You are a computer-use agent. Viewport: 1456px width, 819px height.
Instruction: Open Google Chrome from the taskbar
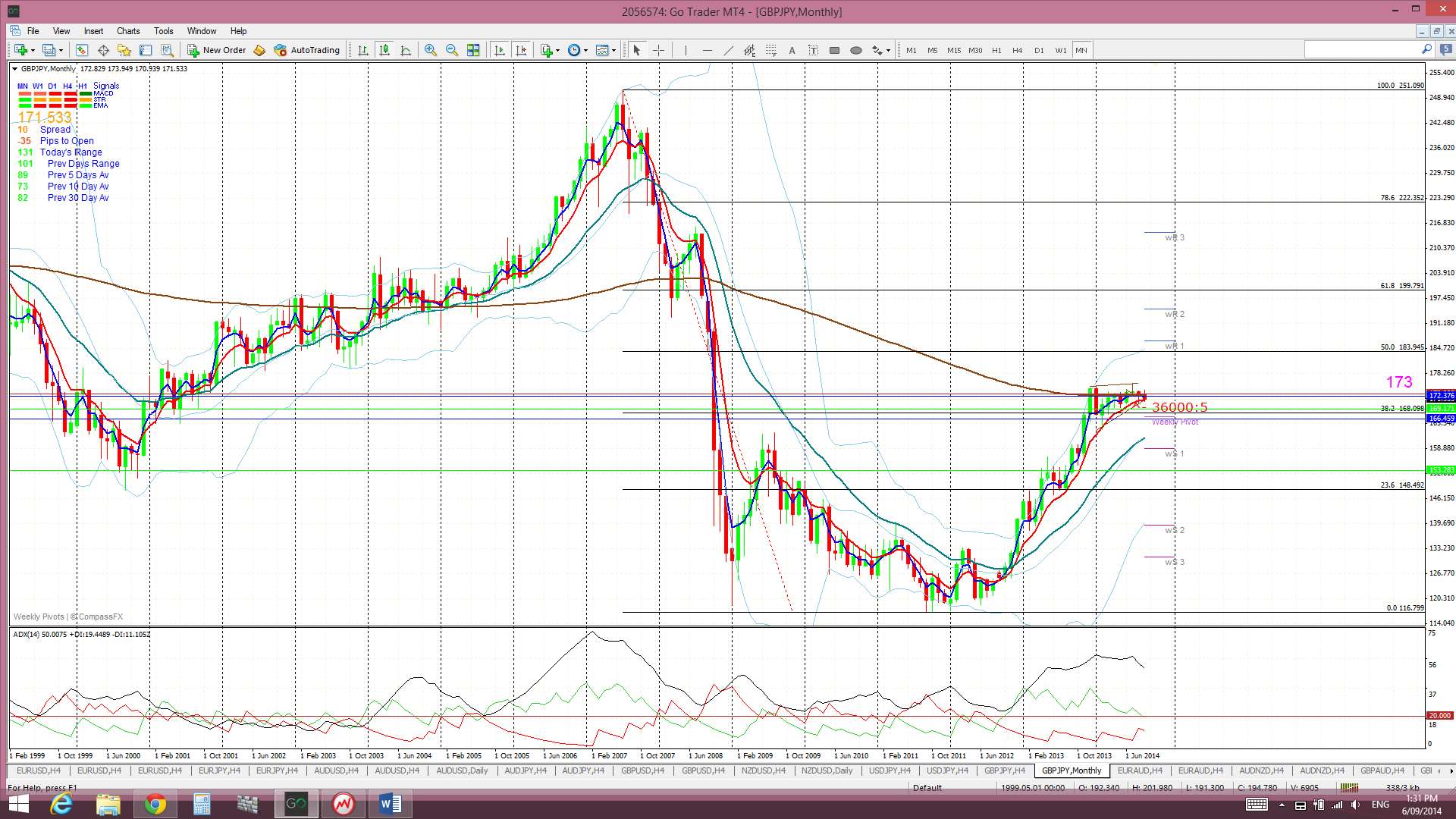click(155, 804)
